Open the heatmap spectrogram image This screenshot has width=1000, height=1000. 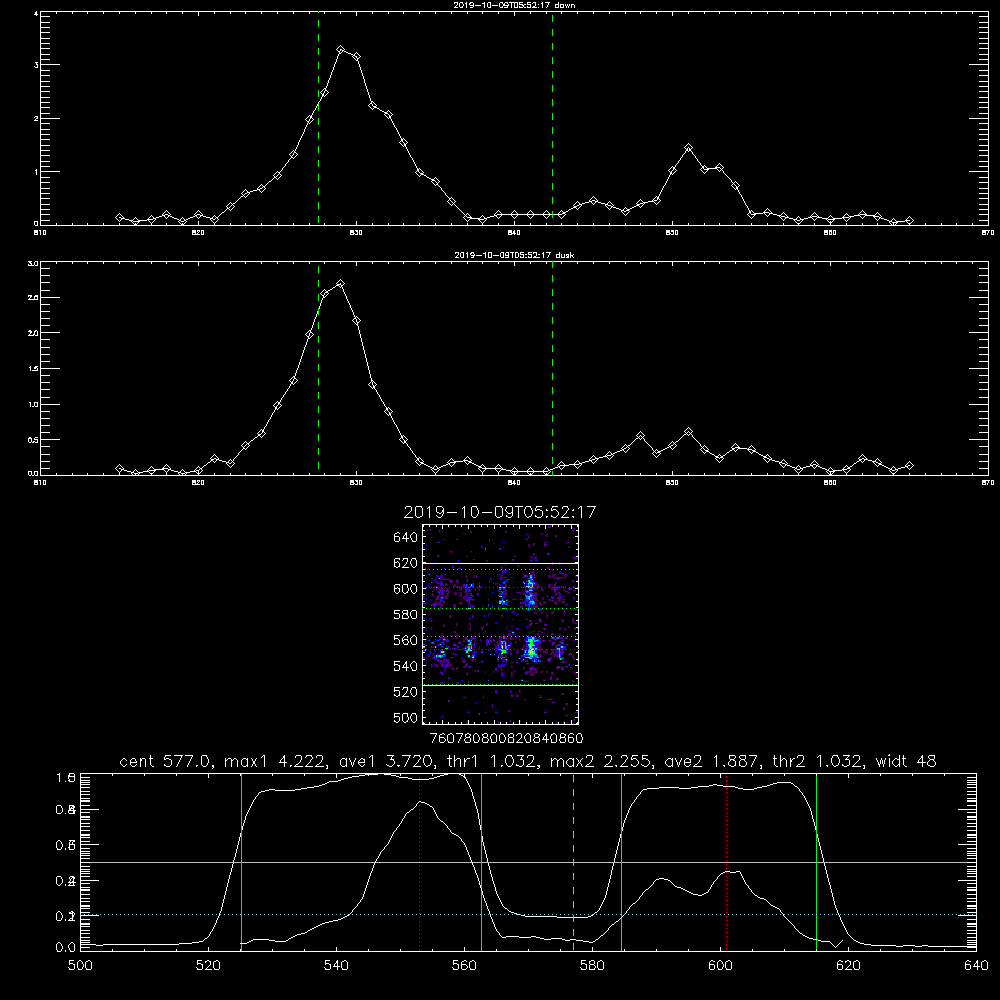(x=501, y=624)
